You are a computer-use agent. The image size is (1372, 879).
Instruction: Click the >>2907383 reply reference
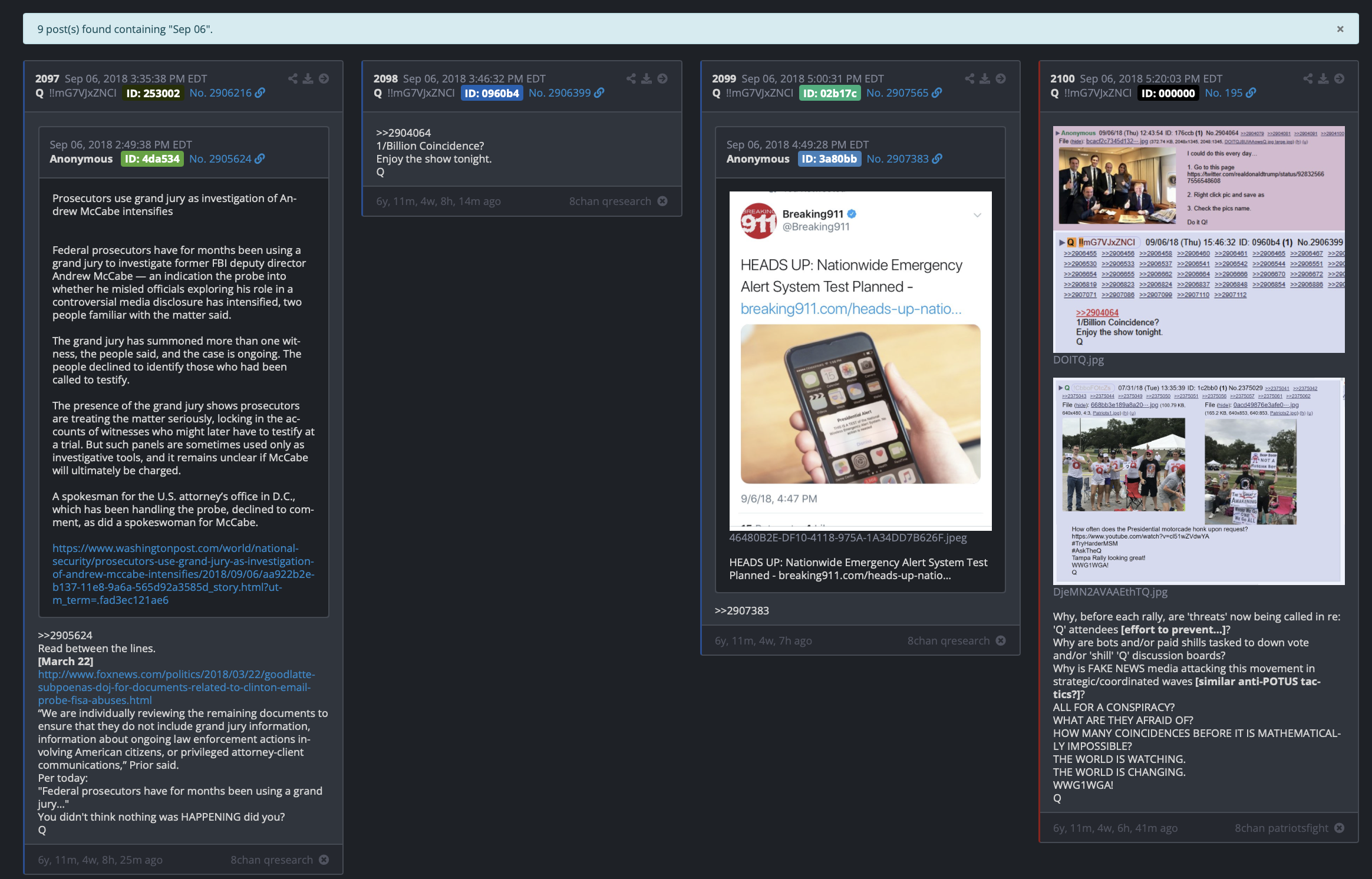[x=742, y=611]
